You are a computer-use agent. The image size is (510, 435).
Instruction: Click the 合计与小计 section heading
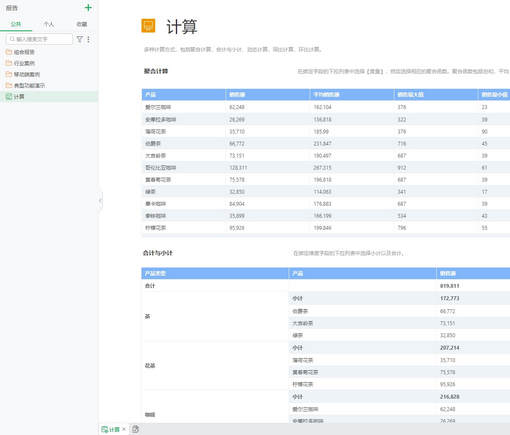point(158,253)
